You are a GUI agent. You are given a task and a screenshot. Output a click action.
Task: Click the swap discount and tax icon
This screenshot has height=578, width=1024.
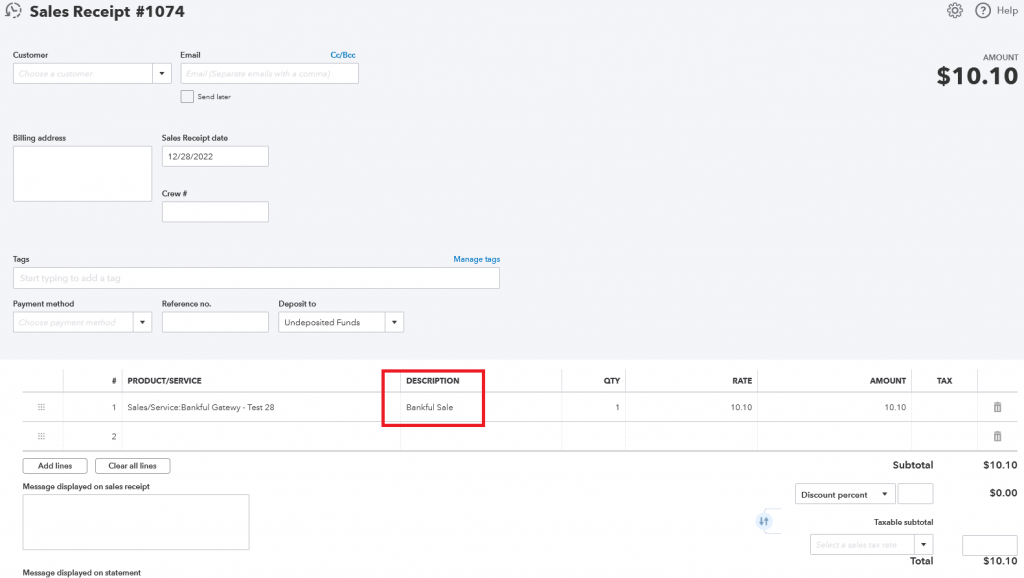pos(763,521)
